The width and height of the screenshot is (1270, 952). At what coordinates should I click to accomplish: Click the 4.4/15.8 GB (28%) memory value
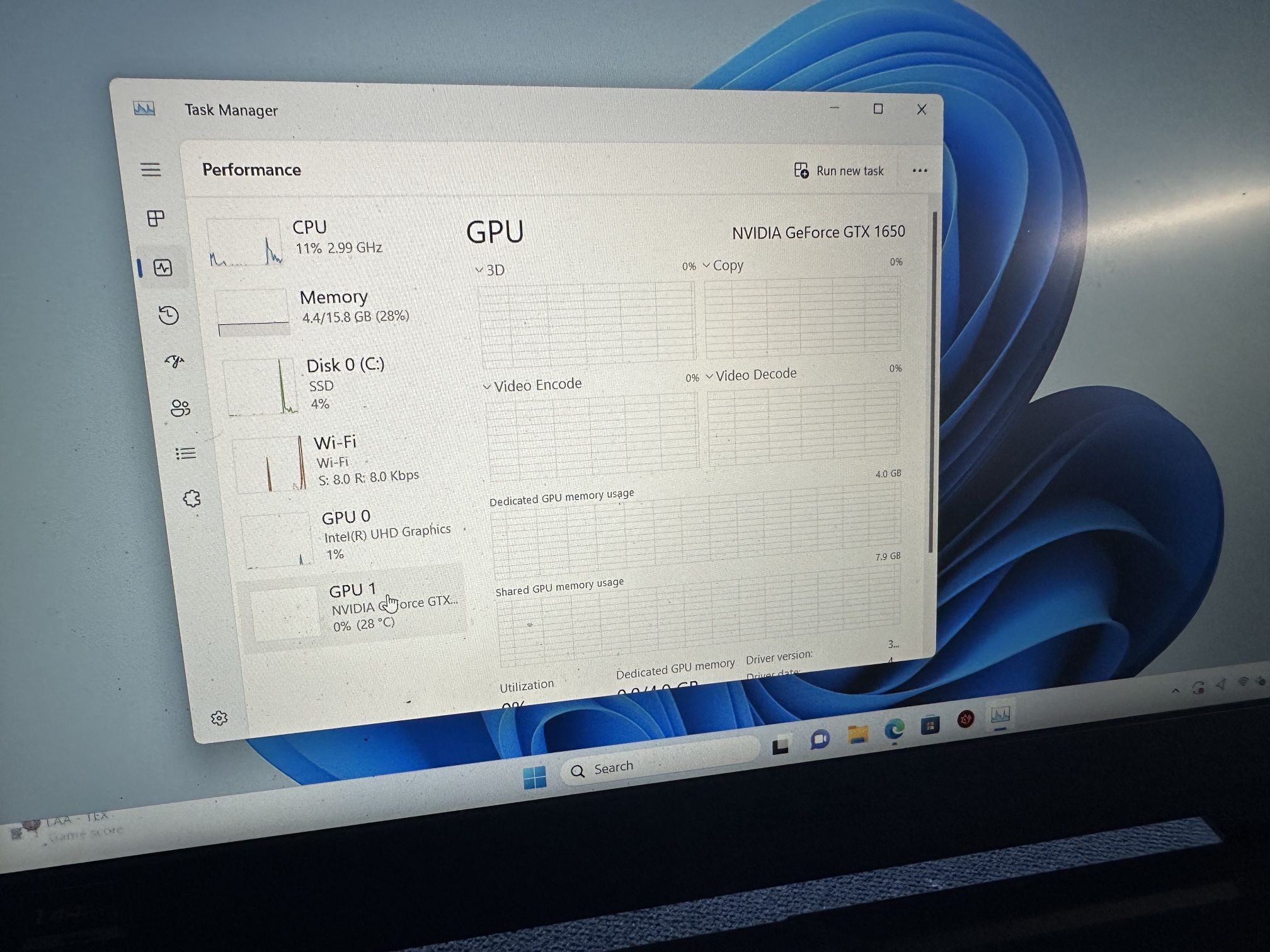click(x=356, y=317)
